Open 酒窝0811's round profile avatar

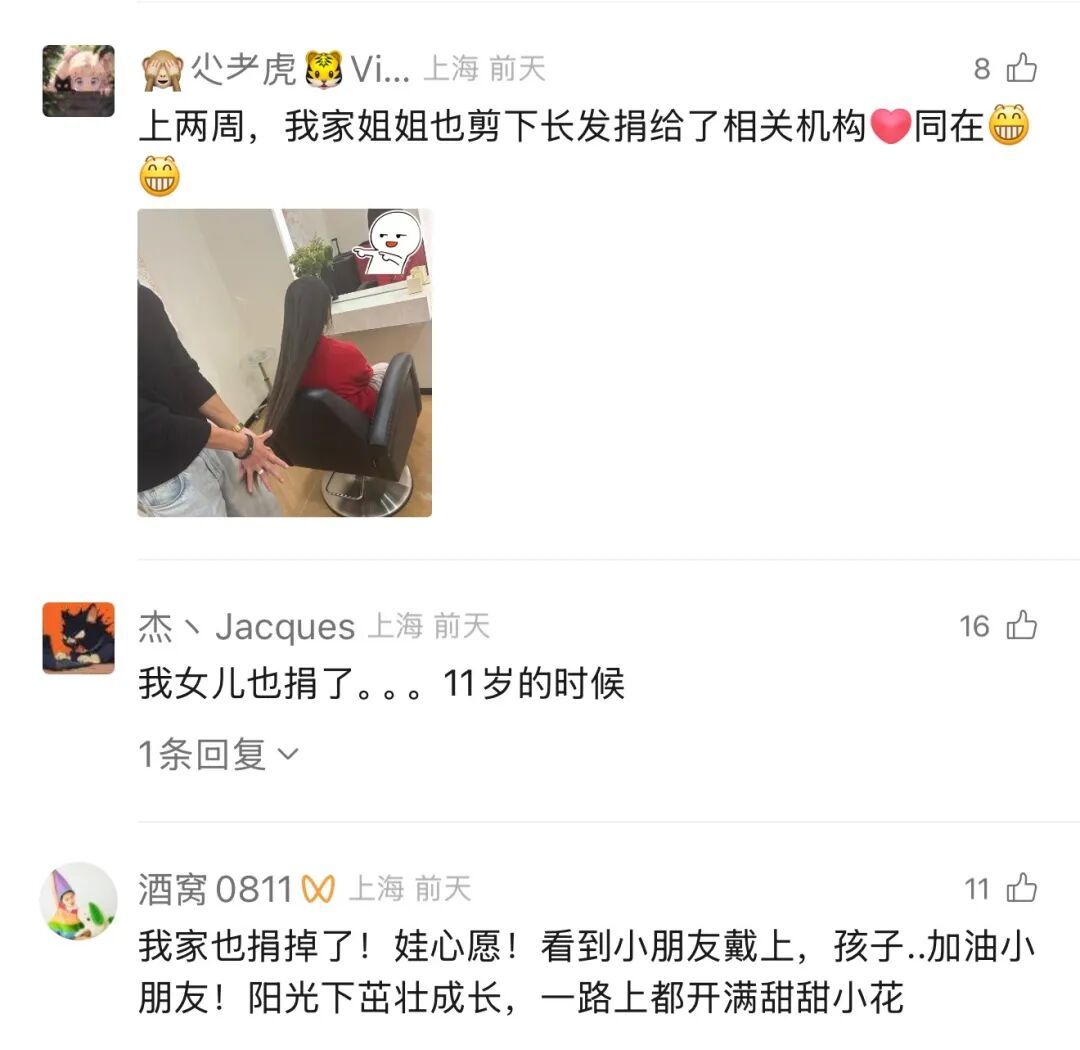79,900
